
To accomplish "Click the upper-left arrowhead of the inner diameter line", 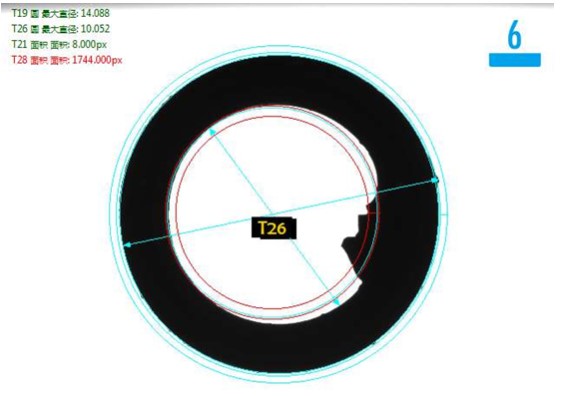I will [212, 131].
